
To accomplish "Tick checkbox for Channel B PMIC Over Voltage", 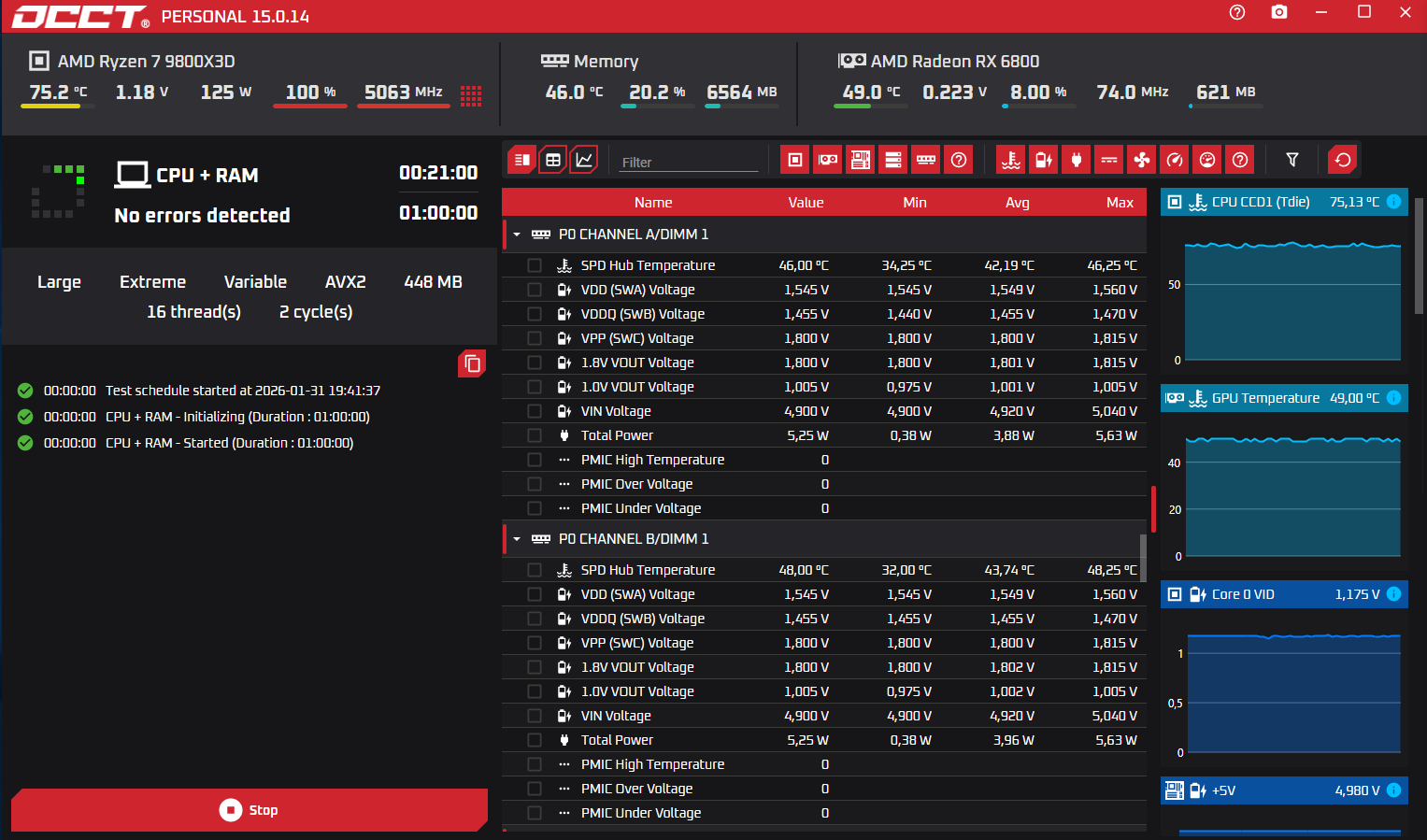I will [535, 789].
